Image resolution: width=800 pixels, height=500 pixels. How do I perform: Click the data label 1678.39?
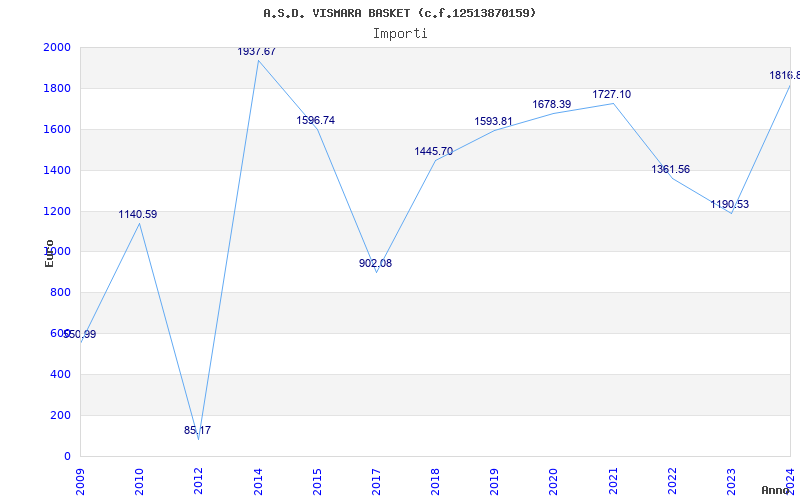tap(552, 105)
